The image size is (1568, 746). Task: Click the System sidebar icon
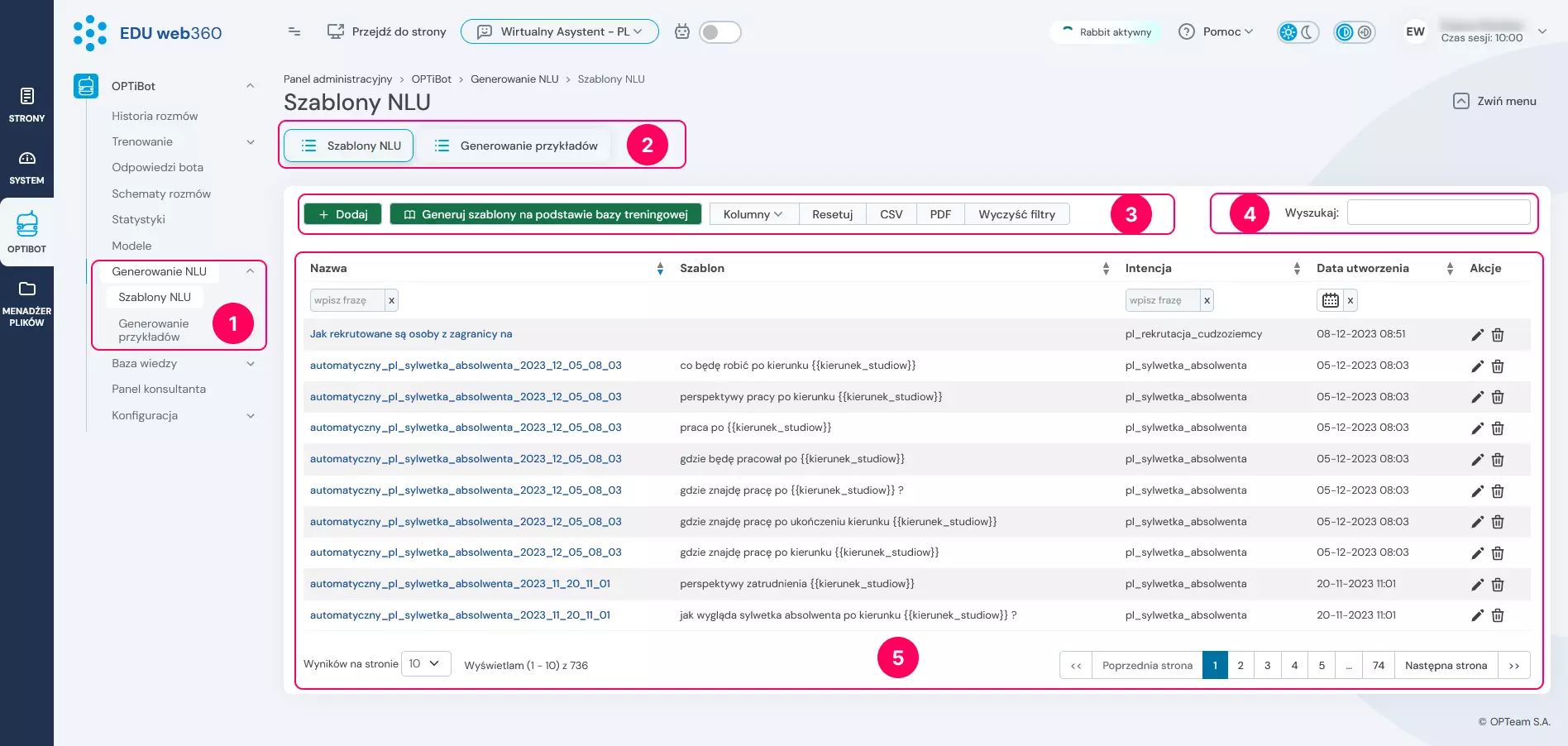click(26, 167)
